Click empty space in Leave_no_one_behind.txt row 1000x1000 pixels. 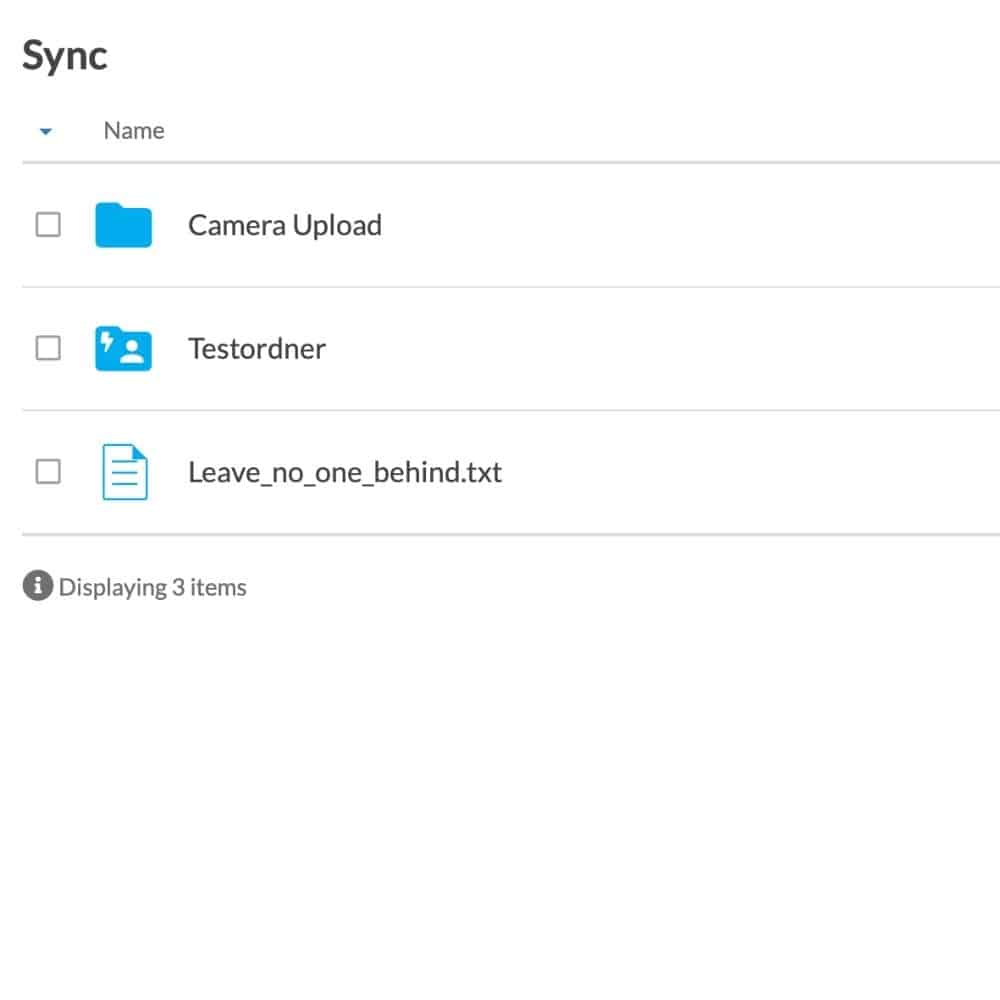click(x=753, y=472)
